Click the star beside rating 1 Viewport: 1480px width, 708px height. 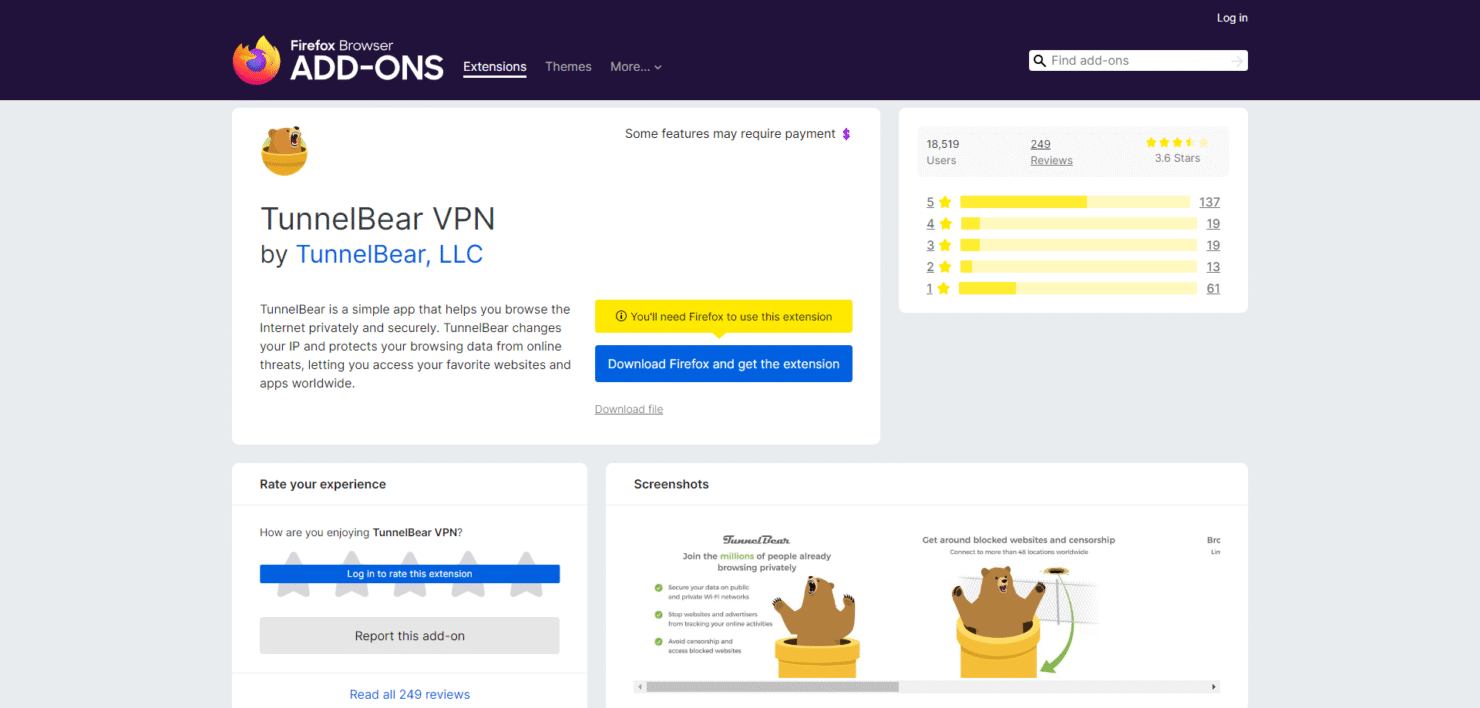pyautogui.click(x=943, y=289)
